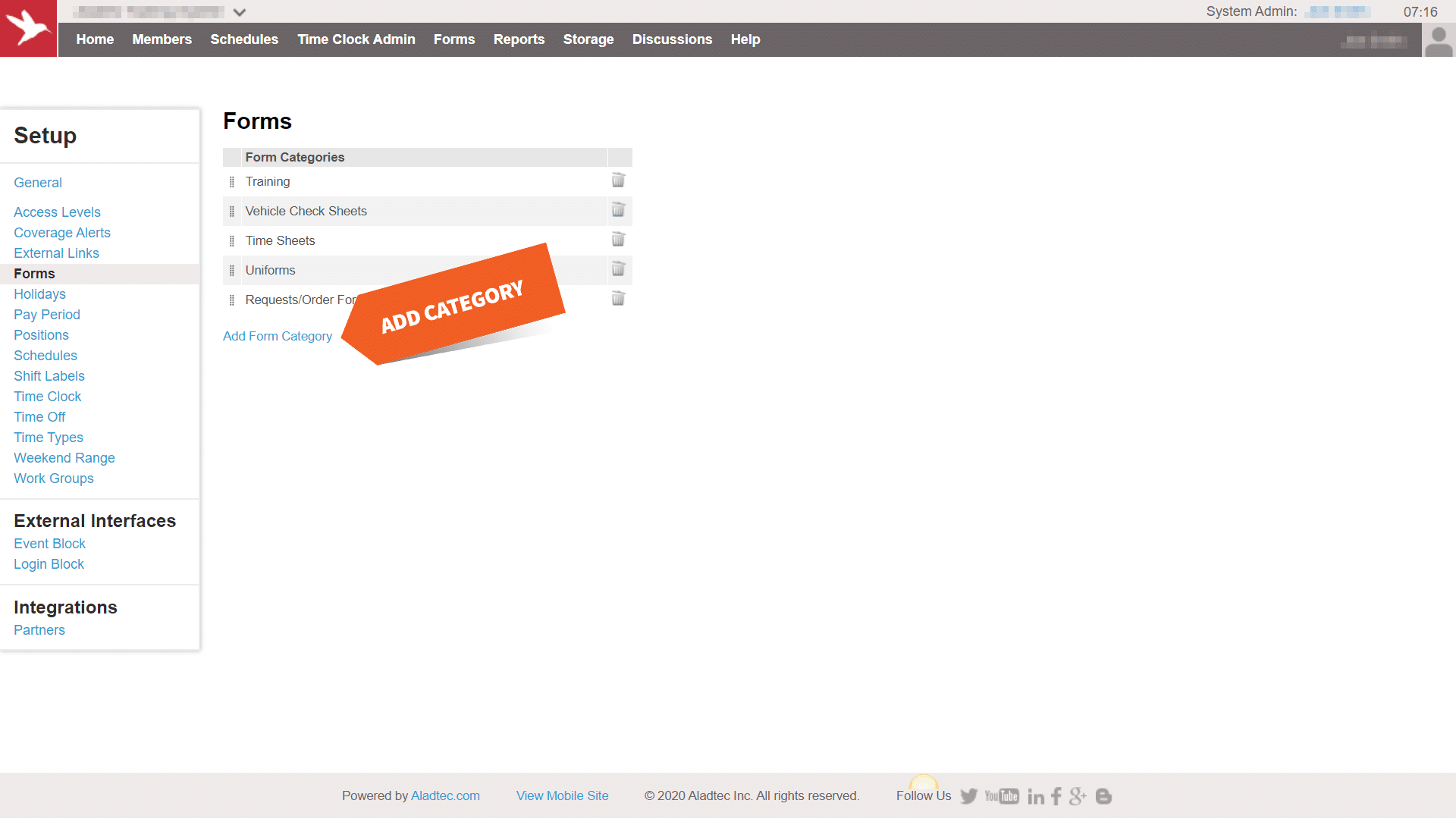The width and height of the screenshot is (1456, 819).
Task: Open the user profile avatar icon
Action: coord(1439,40)
